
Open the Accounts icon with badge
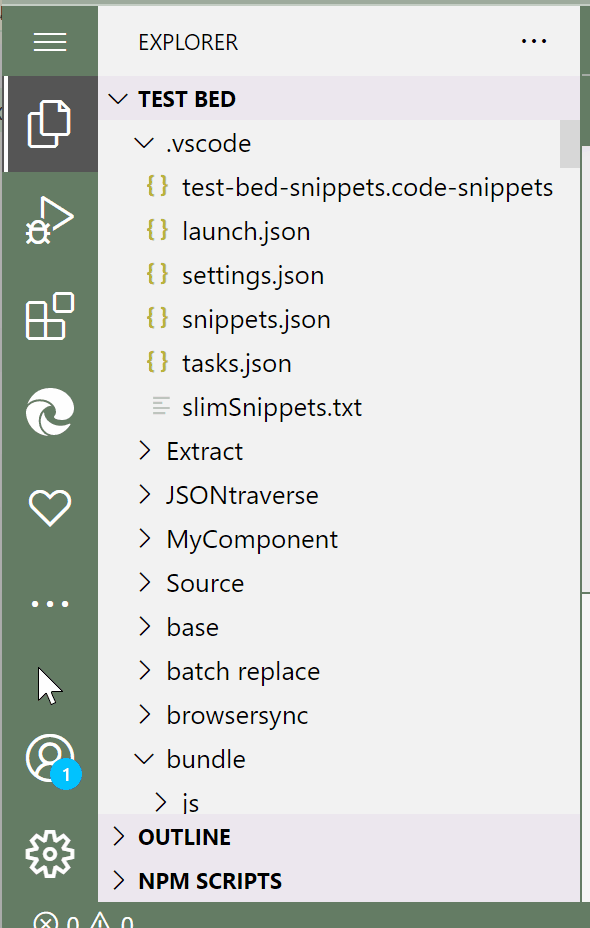52,761
